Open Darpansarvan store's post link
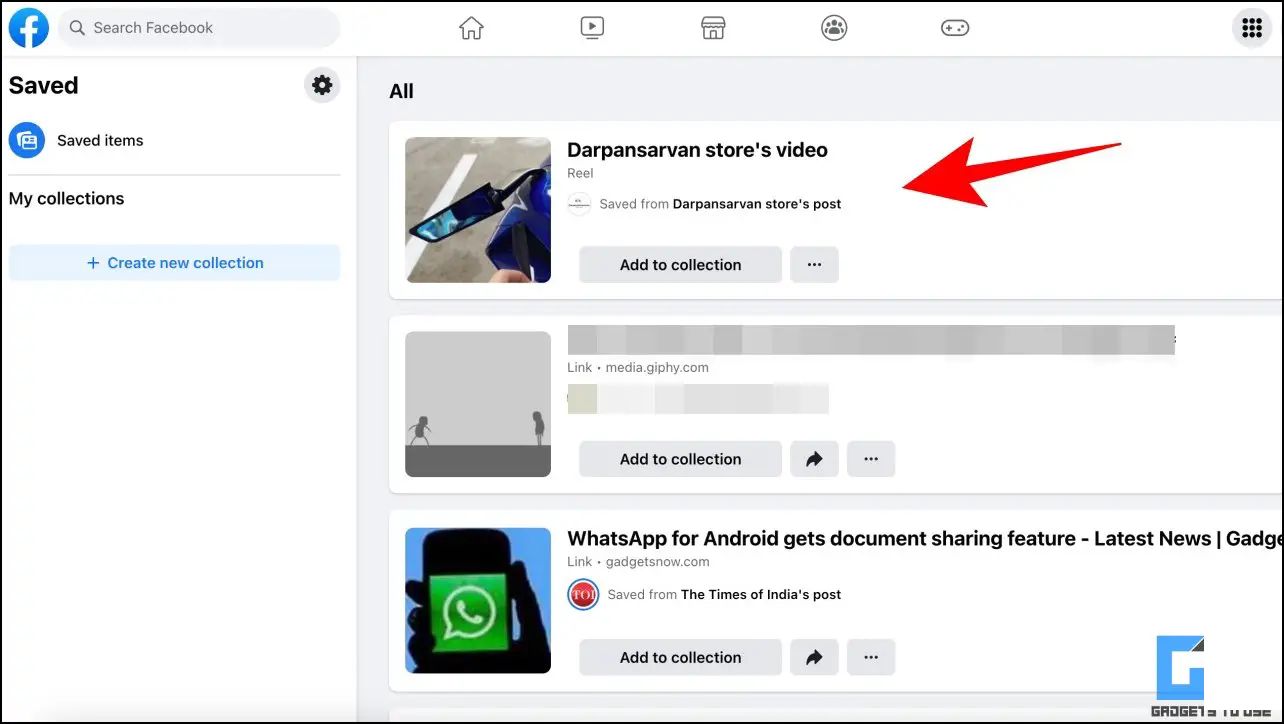 [757, 204]
